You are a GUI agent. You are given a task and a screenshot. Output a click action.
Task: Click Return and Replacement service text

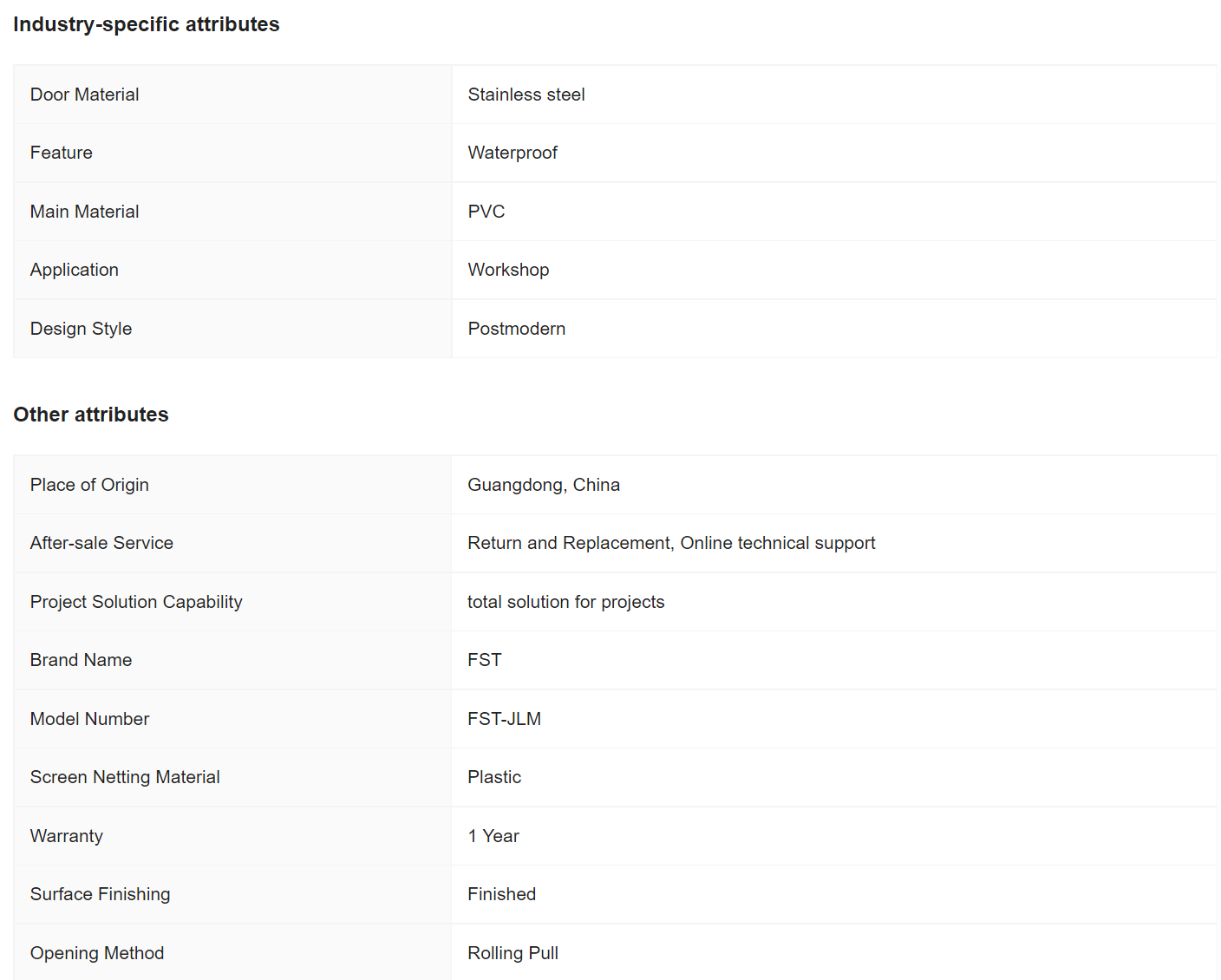pyautogui.click(x=570, y=543)
